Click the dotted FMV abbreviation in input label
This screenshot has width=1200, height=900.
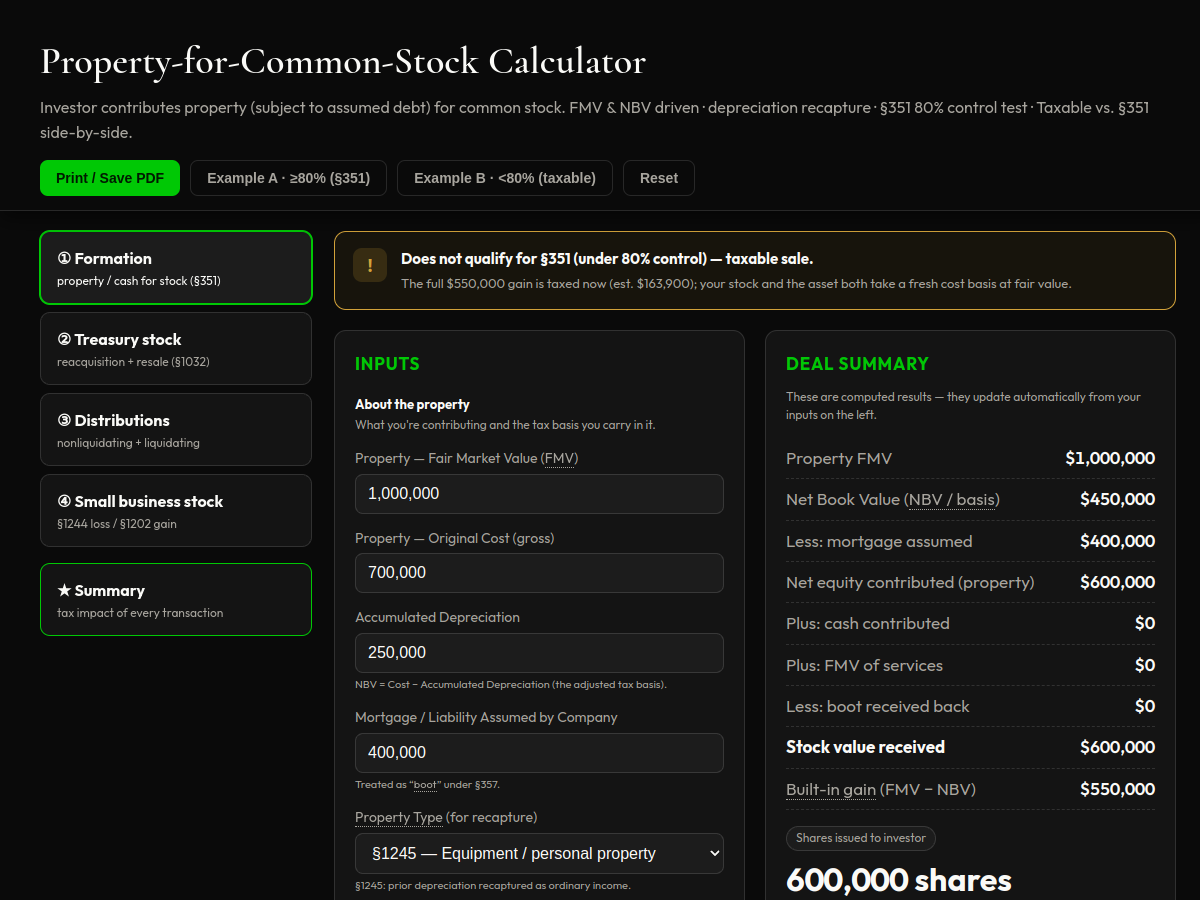[560, 459]
